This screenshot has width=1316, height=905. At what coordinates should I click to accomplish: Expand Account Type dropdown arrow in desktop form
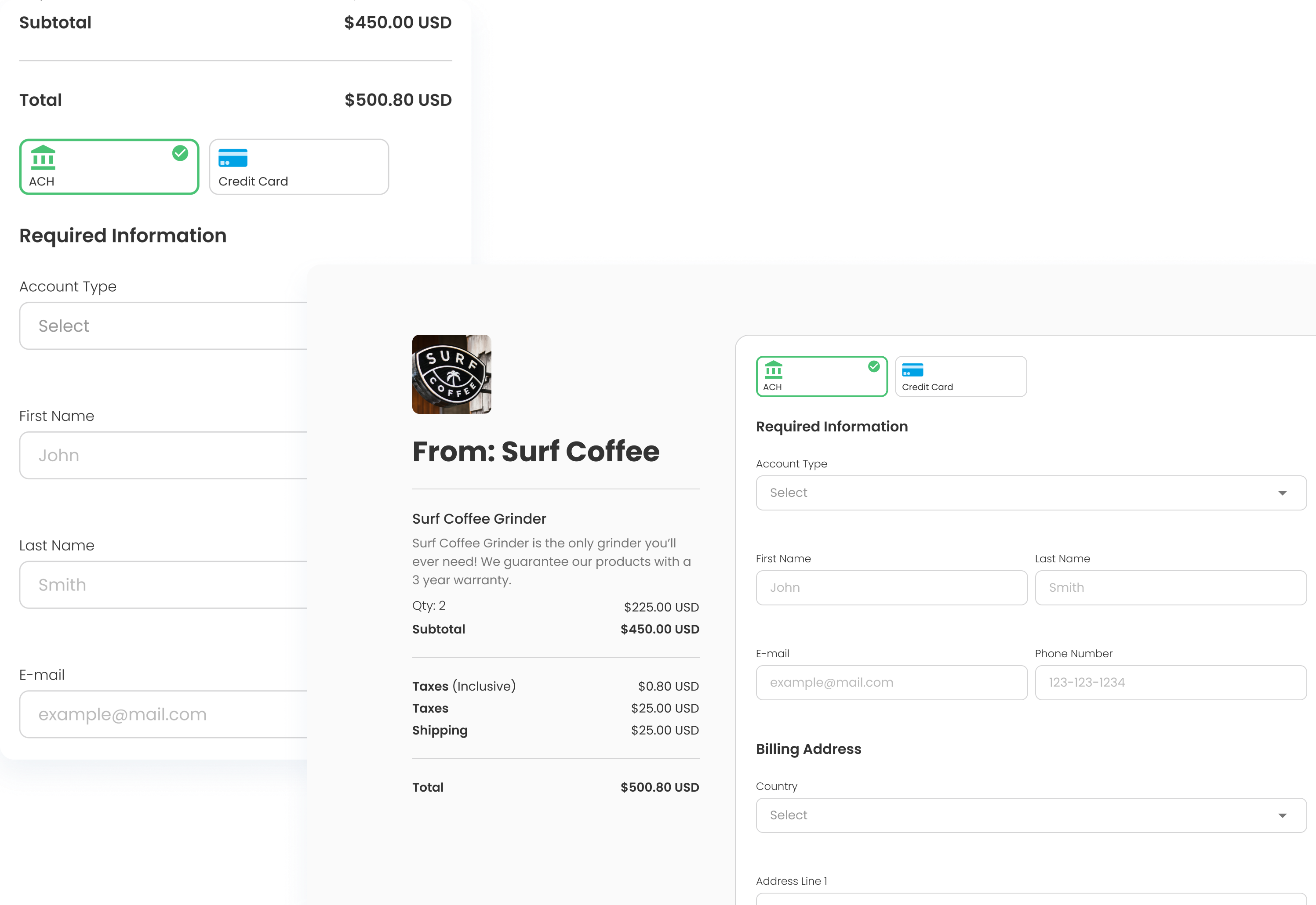pyautogui.click(x=1283, y=493)
